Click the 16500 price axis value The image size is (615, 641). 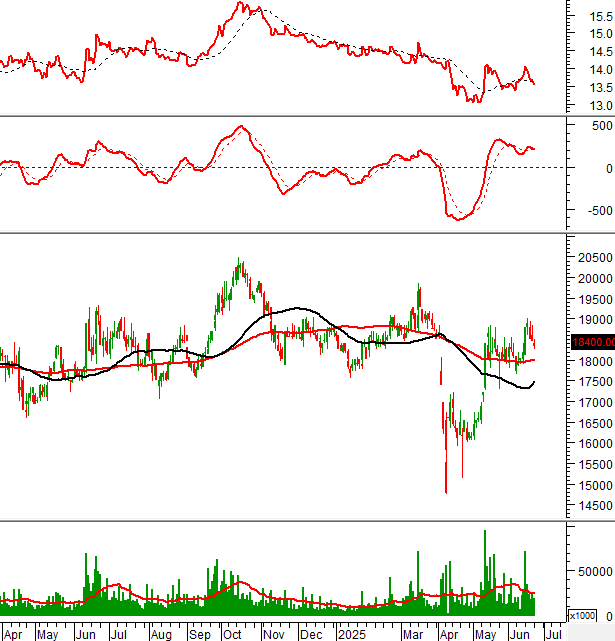(x=595, y=423)
